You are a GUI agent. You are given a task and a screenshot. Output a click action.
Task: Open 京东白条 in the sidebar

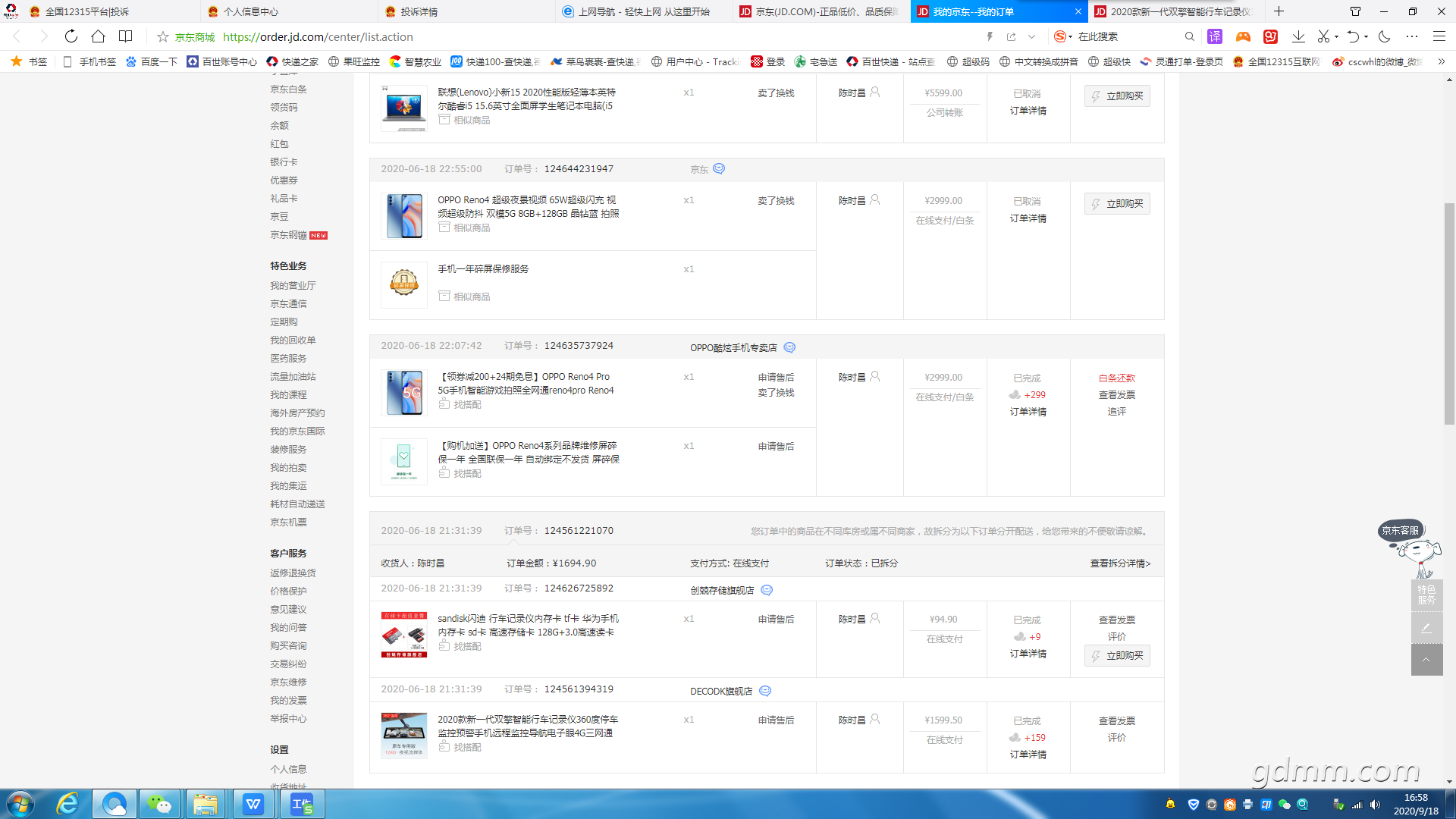288,89
